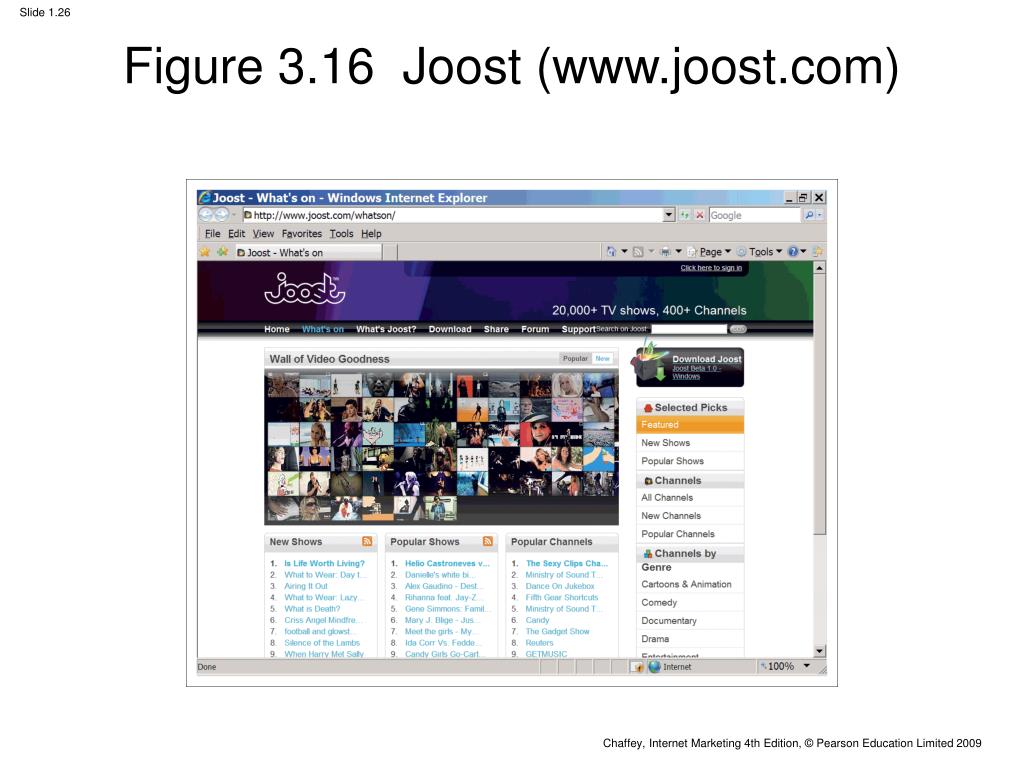Click the Internet zone globe icon
Screen dimensions: 1024x768
pyautogui.click(x=654, y=667)
